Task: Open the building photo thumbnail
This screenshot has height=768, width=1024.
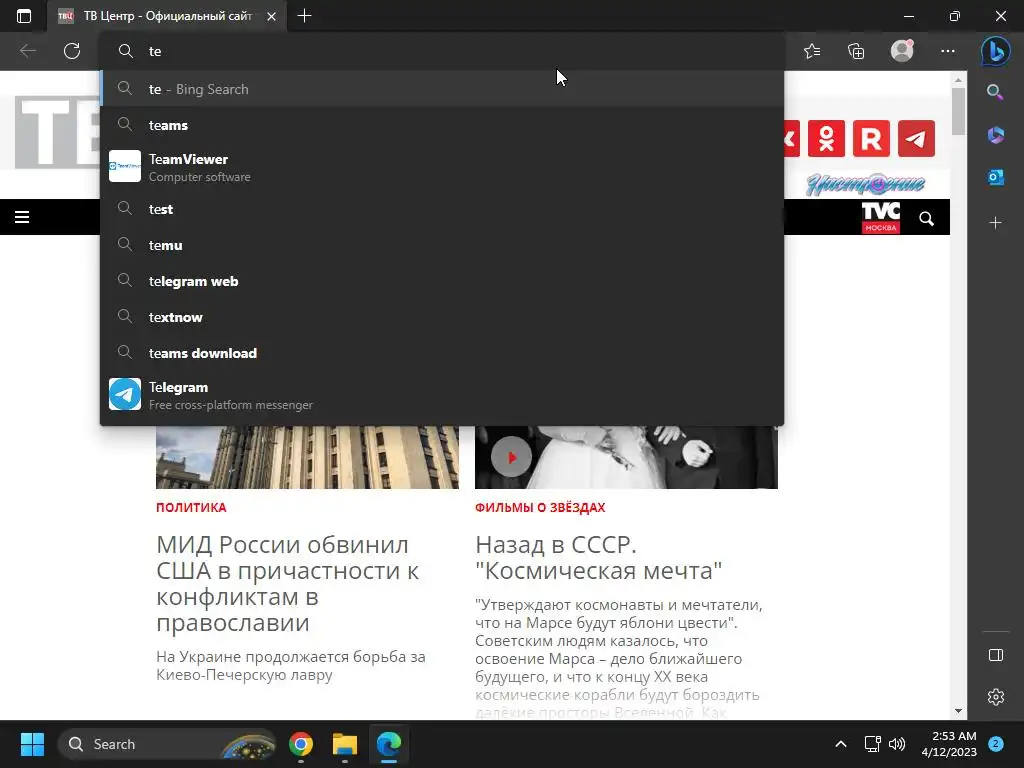Action: click(x=307, y=457)
